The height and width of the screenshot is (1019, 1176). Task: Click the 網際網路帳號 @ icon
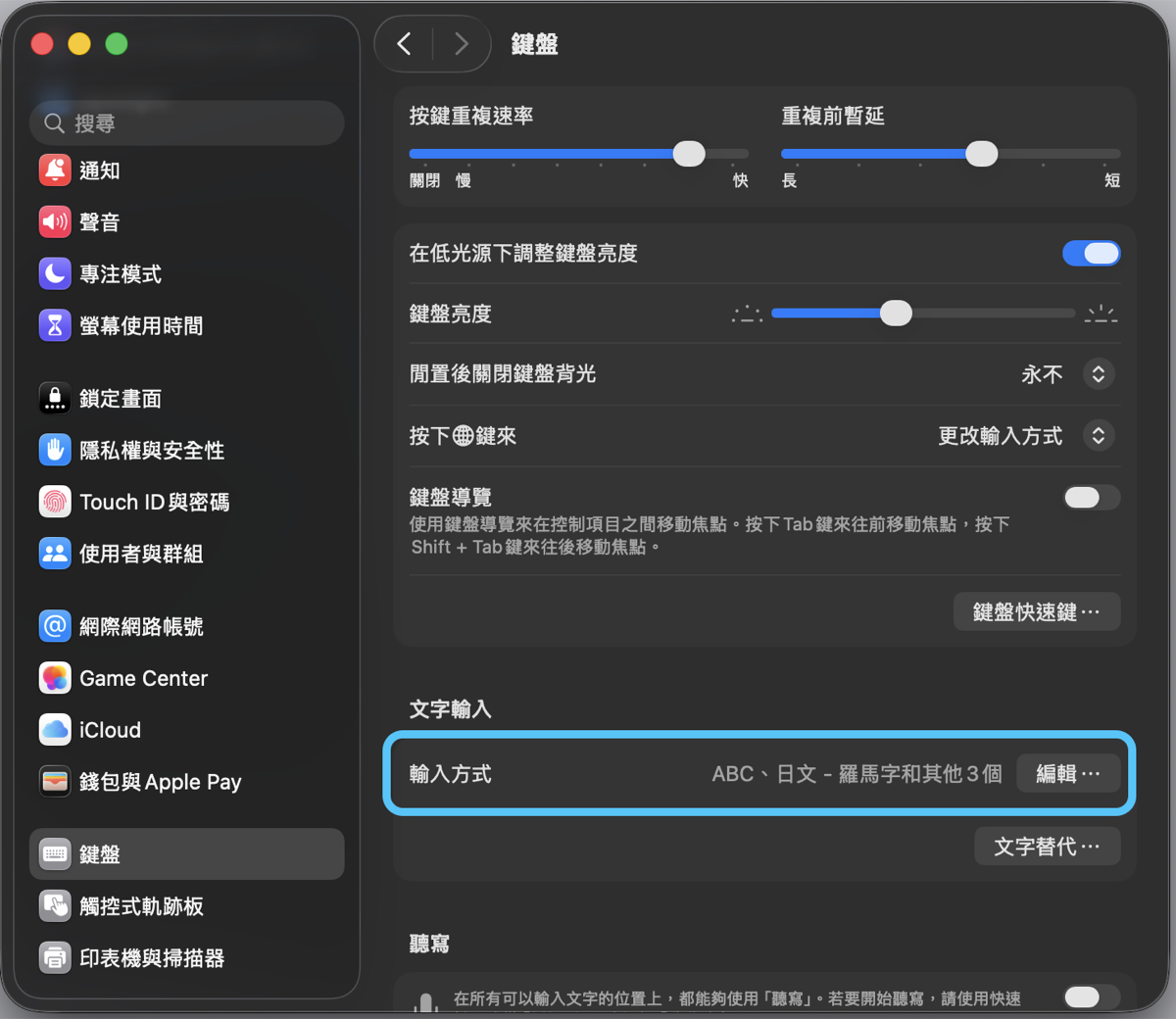(55, 626)
